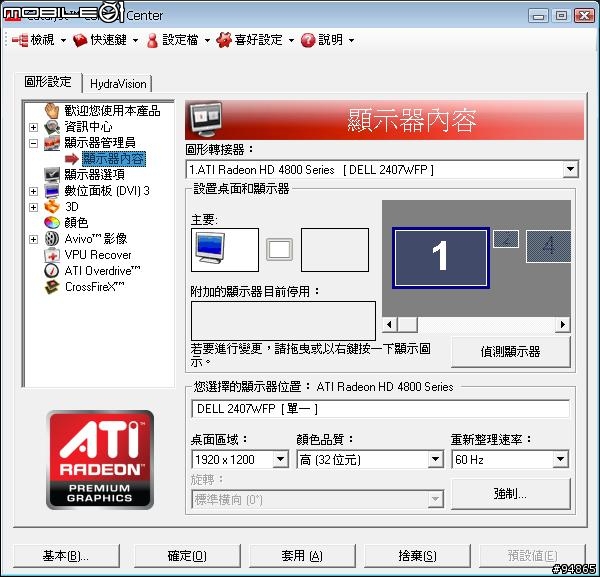Select display 1 in the layout preview
The image size is (600, 577).
click(440, 258)
